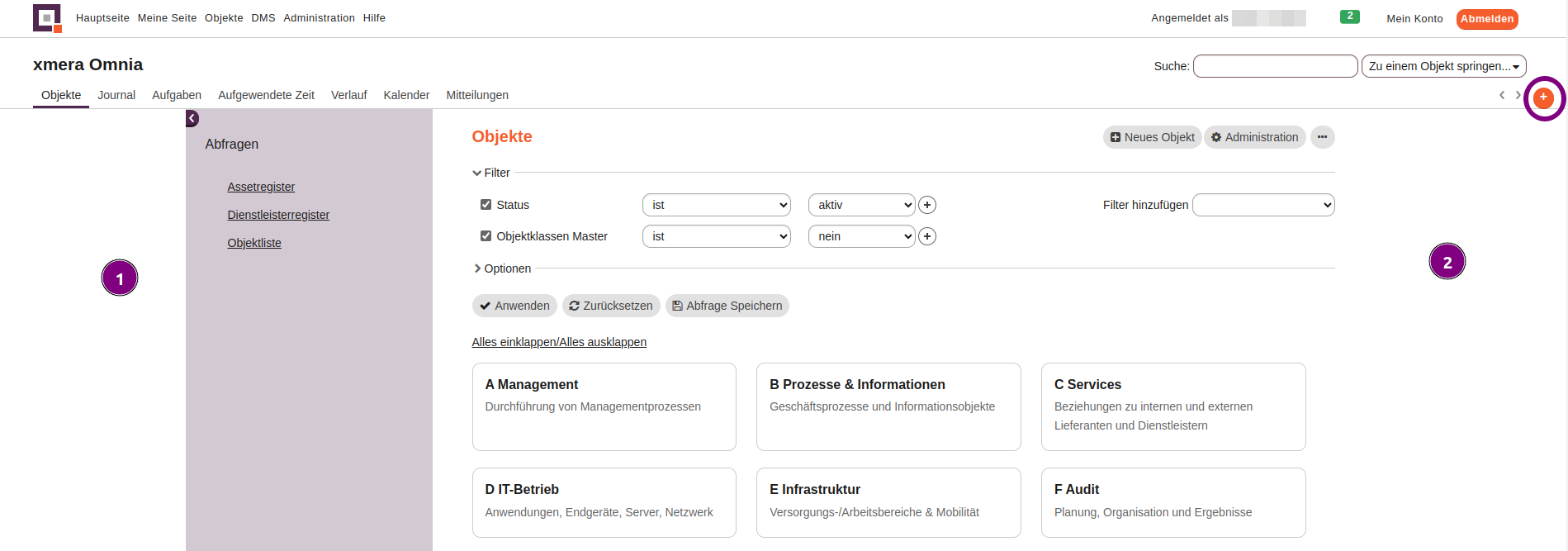Expand the Optionen section
This screenshot has width=1568, height=551.
[x=502, y=268]
